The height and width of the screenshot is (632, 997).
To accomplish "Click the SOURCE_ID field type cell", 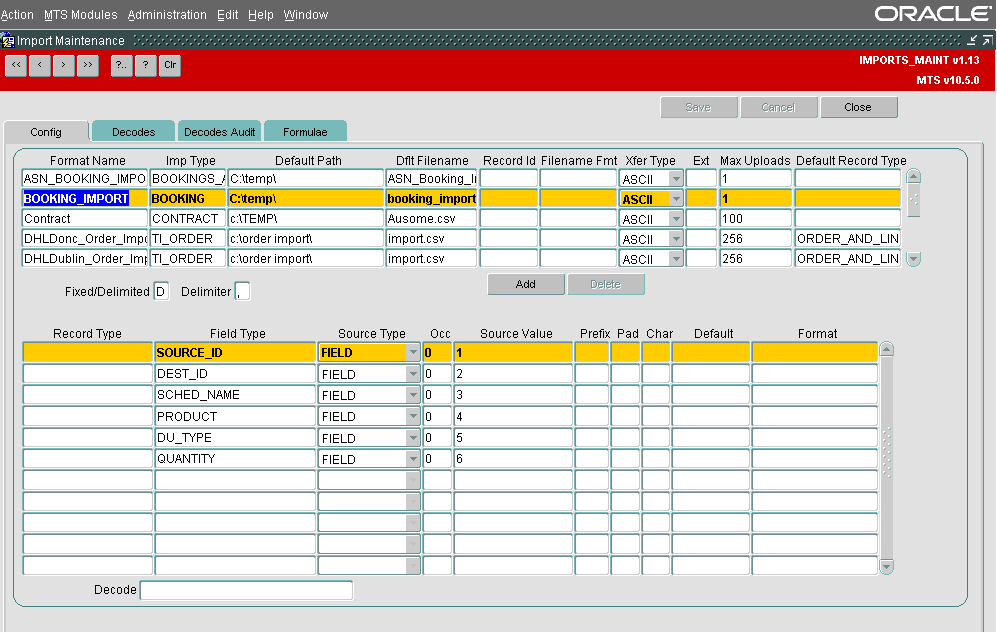I will coord(235,352).
